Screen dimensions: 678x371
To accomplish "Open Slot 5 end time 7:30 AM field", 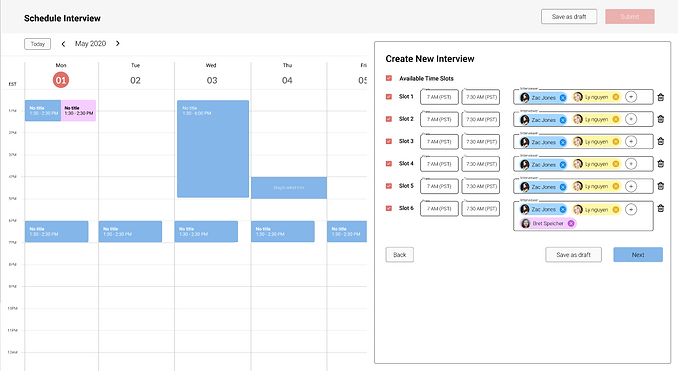I will pyautogui.click(x=481, y=186).
